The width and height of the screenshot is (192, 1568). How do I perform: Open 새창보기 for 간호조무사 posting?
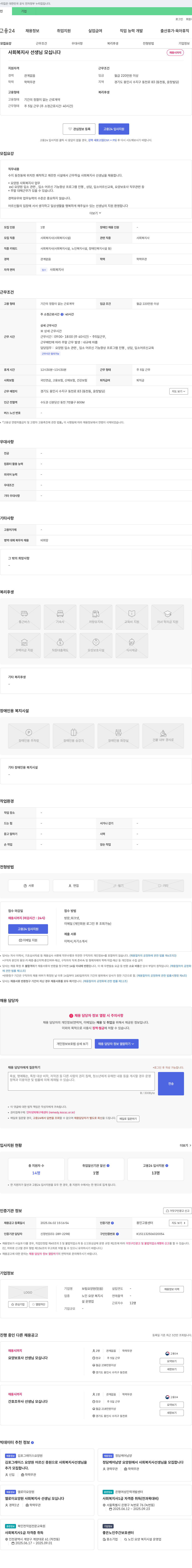coord(172,1413)
